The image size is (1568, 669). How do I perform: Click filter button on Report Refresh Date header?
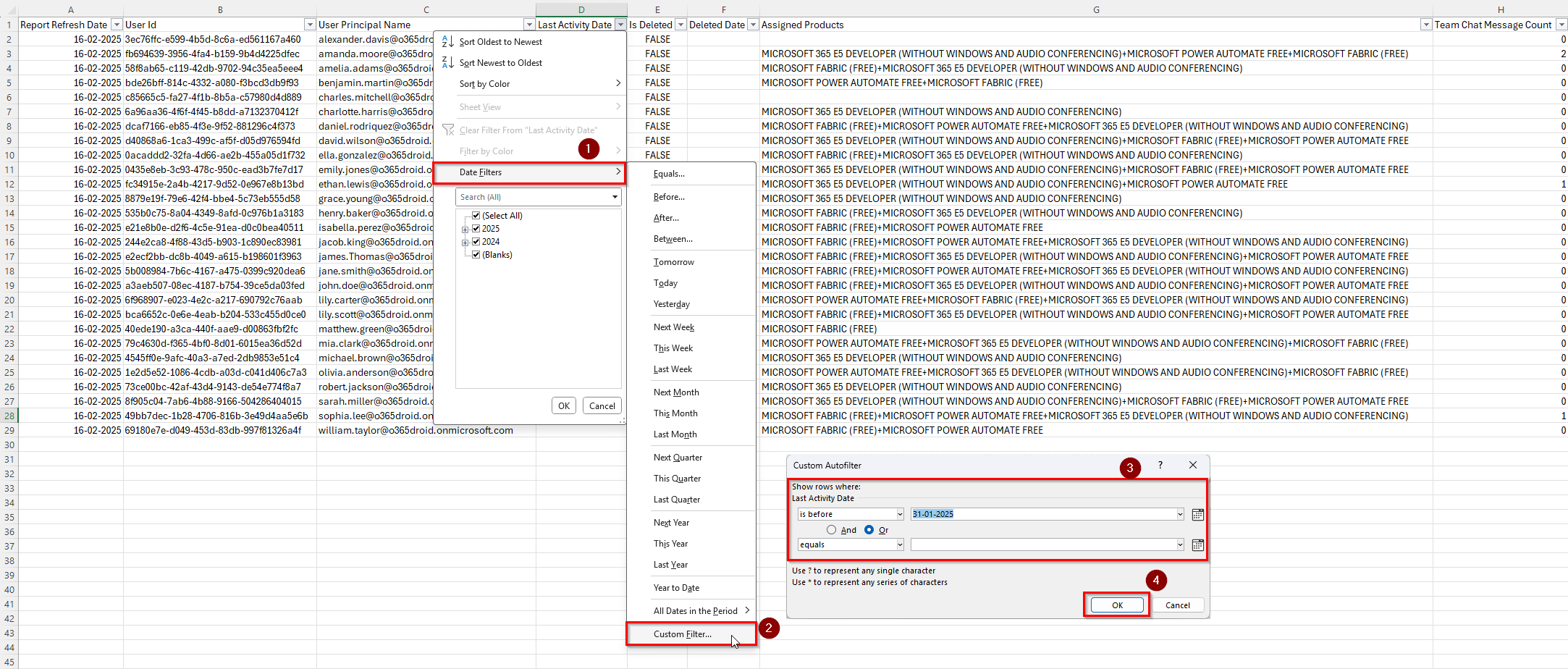pyautogui.click(x=116, y=24)
